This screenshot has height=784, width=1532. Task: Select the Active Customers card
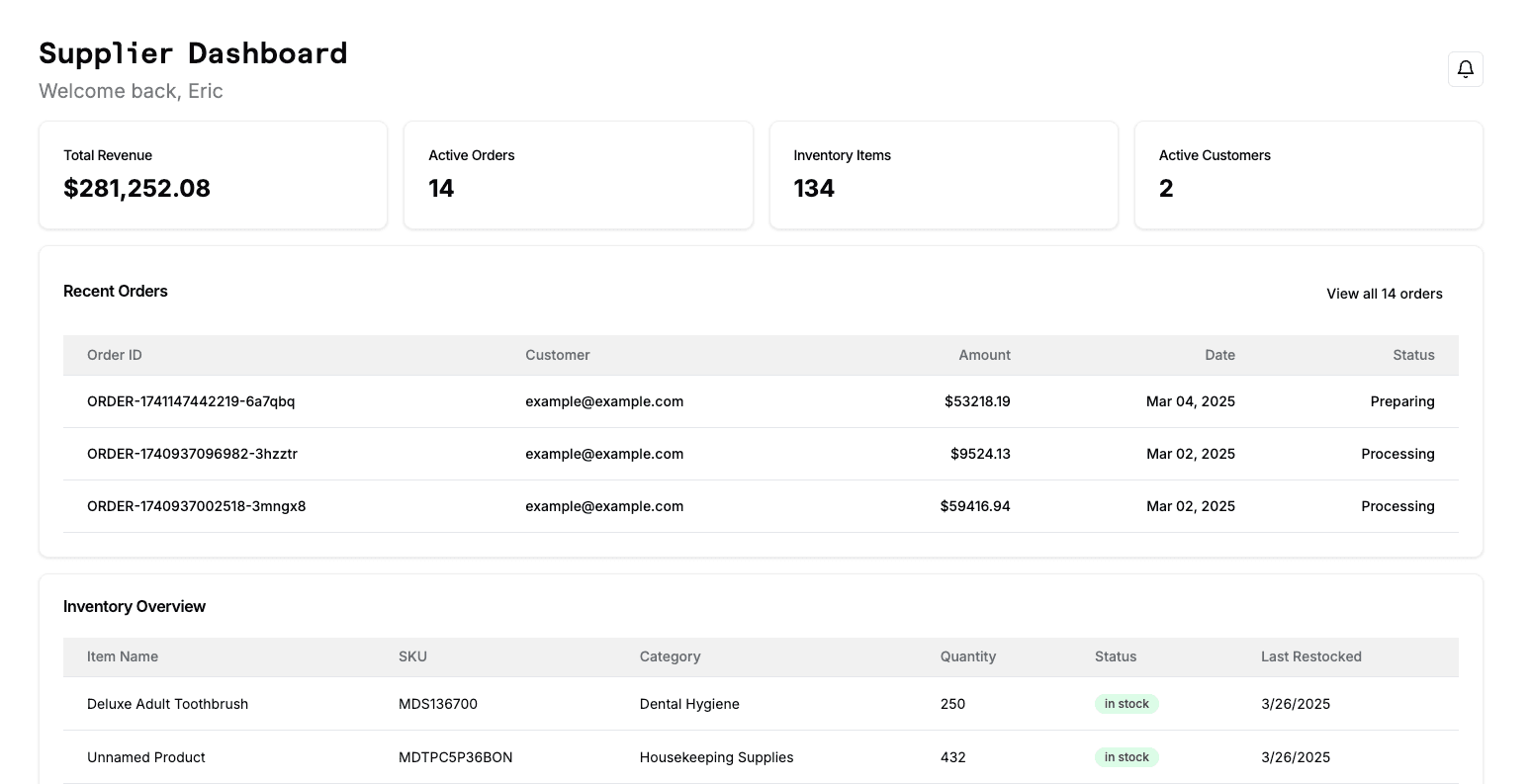1307,175
